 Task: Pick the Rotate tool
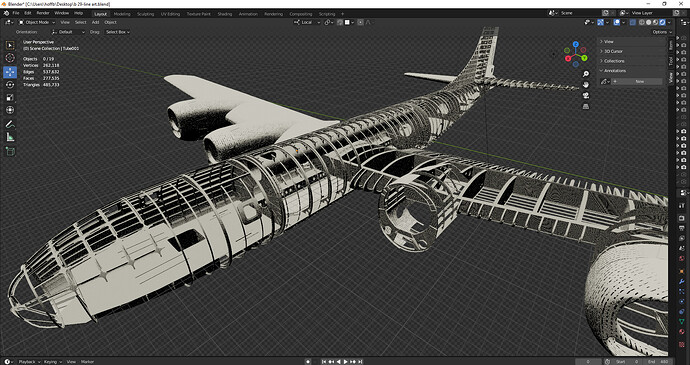click(x=10, y=85)
